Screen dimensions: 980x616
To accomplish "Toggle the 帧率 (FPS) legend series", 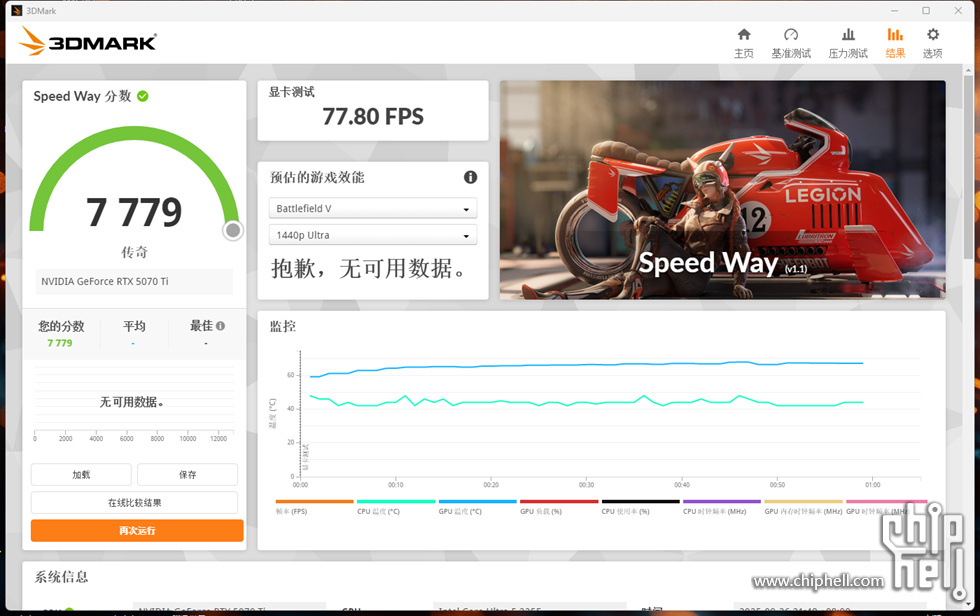I will coord(314,507).
